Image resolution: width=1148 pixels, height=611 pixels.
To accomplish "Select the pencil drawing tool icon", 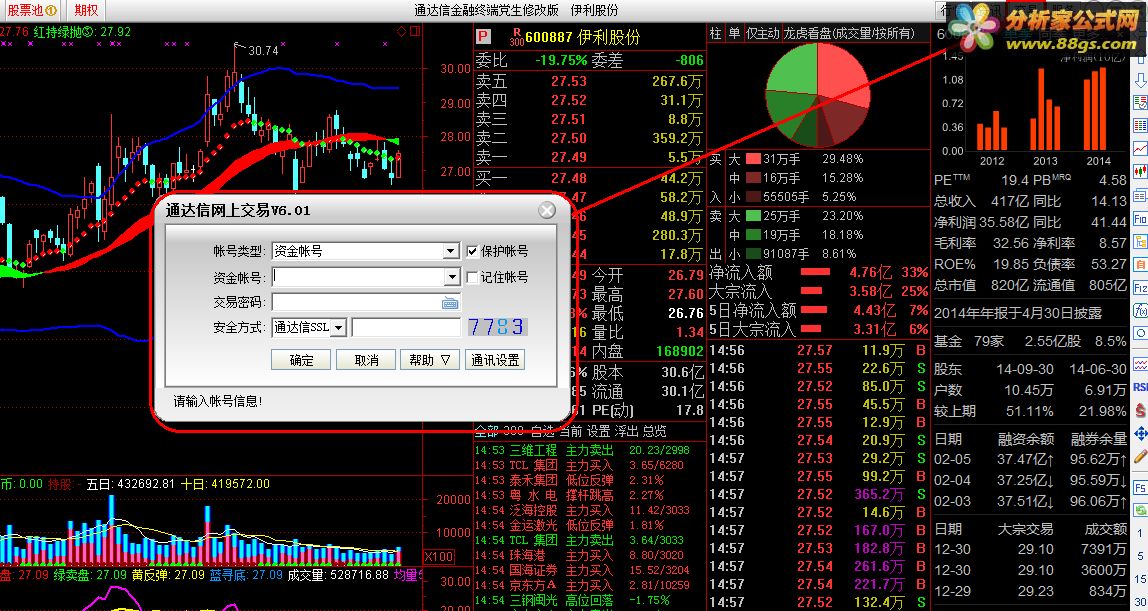I will (1141, 457).
